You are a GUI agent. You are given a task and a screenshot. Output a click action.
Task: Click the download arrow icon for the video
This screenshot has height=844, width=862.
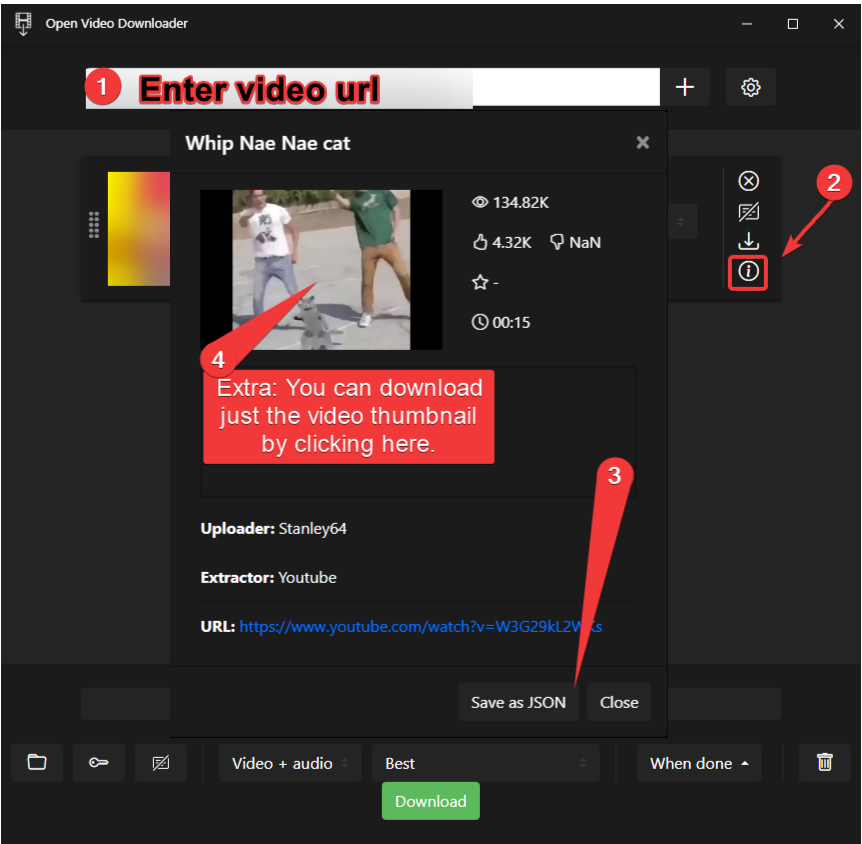(x=748, y=241)
